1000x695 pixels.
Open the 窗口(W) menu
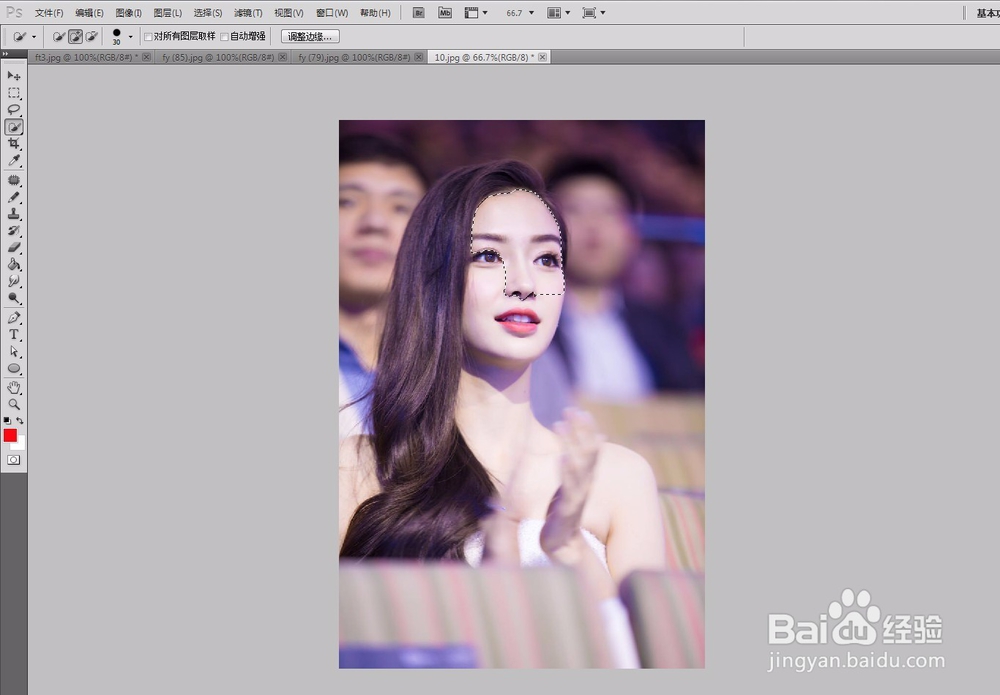point(332,13)
